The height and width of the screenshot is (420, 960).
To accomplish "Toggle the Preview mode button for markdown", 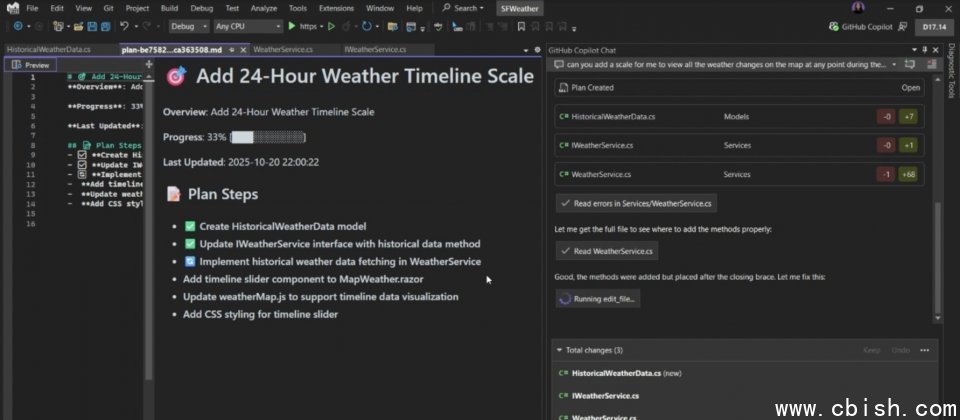I will coord(28,64).
